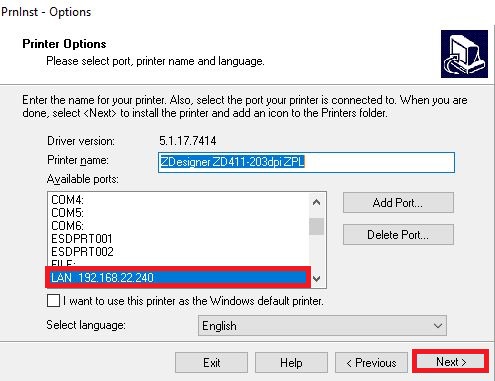The width and height of the screenshot is (495, 381).
Task: Click the Next button
Action: coord(451,362)
